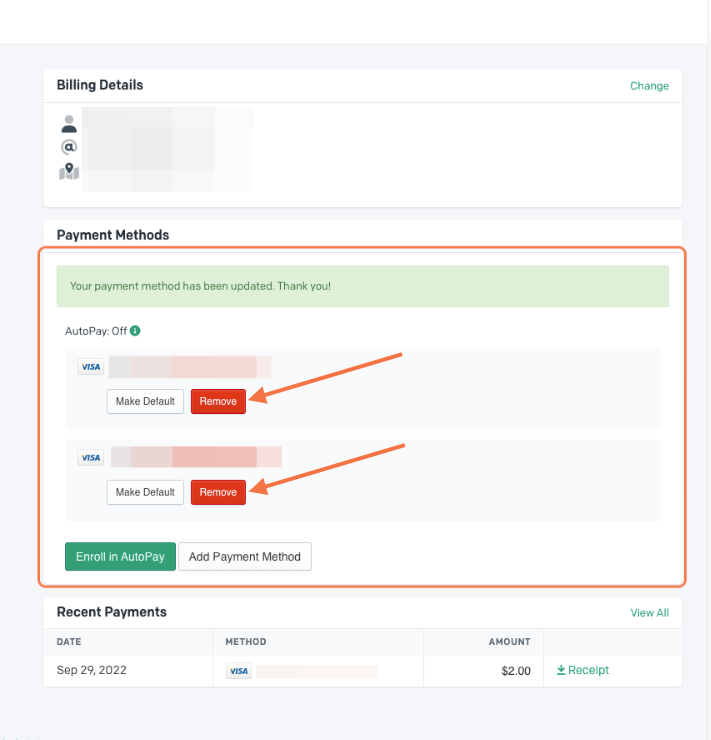Screen dimensions: 711x740
Task: Click the download icon beside Receipt
Action: point(561,670)
